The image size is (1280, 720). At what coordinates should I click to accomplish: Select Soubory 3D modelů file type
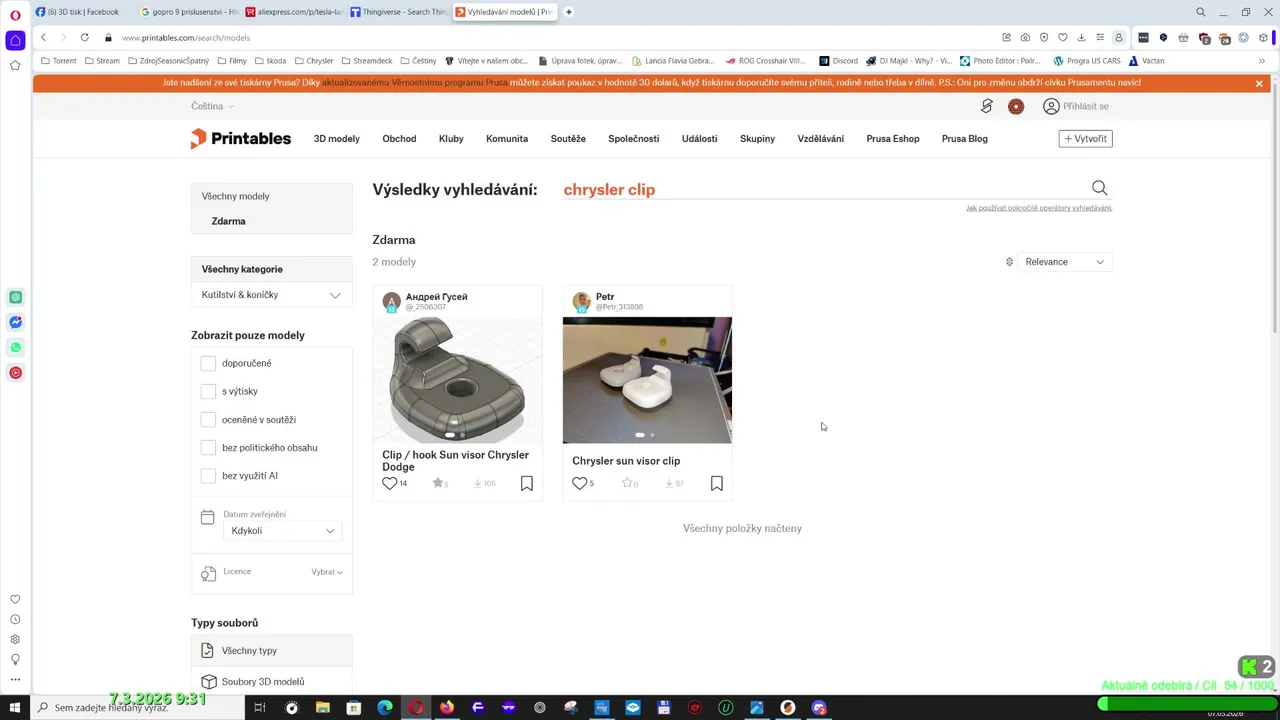[272, 682]
